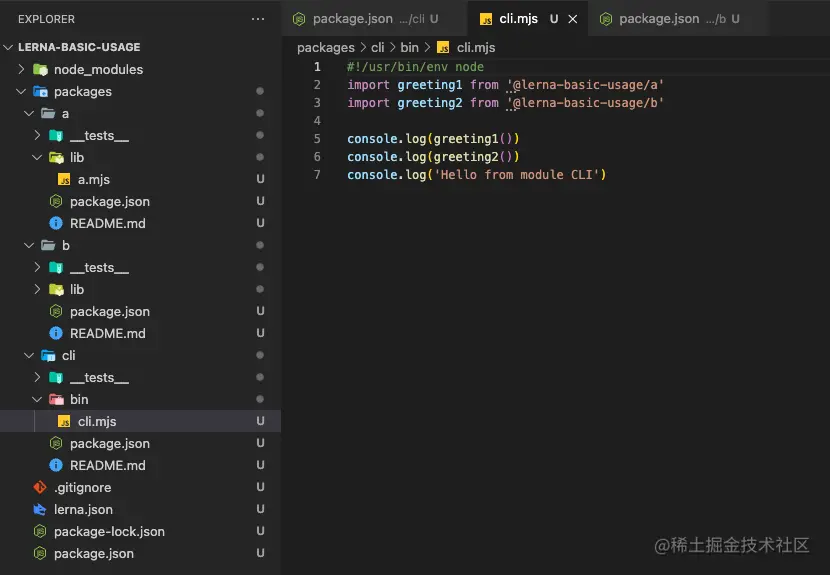
Task: Click package.json icon under cli folder
Action: pyautogui.click(x=56, y=443)
